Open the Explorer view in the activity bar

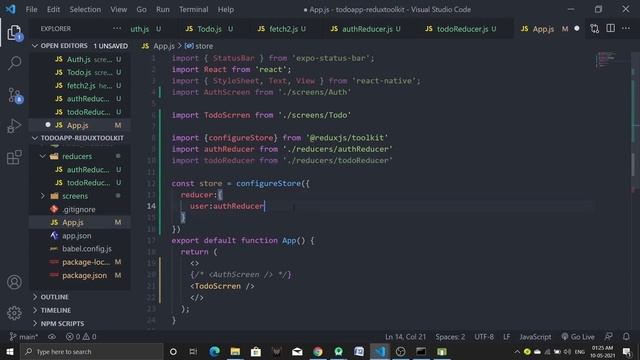pos(14,33)
